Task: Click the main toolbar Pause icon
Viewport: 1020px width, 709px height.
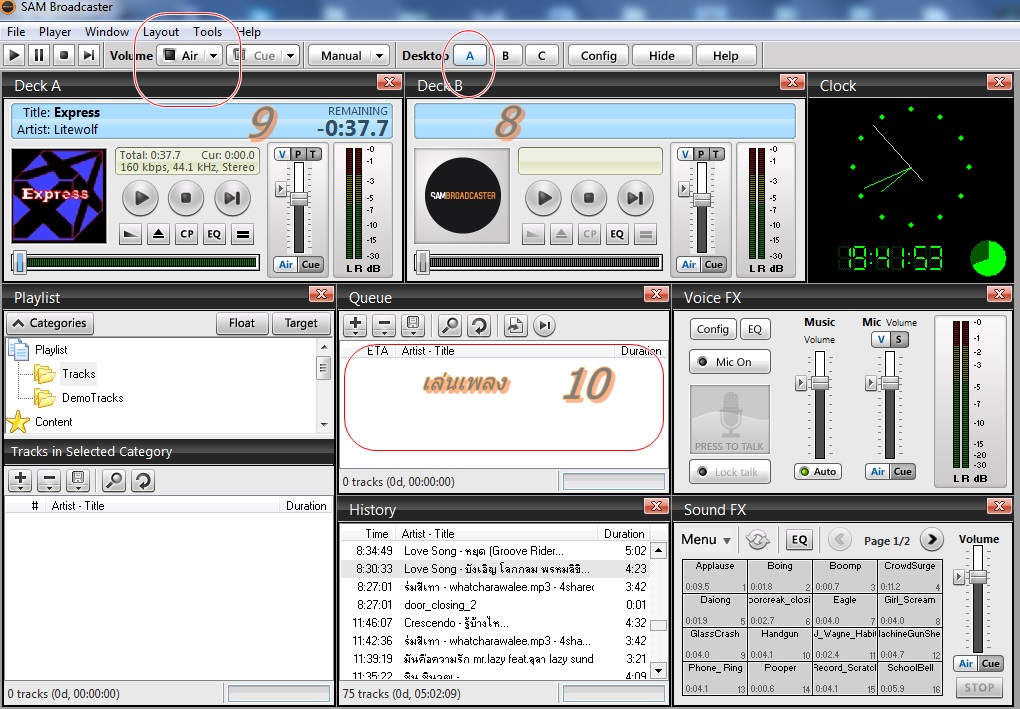Action: pyautogui.click(x=39, y=55)
